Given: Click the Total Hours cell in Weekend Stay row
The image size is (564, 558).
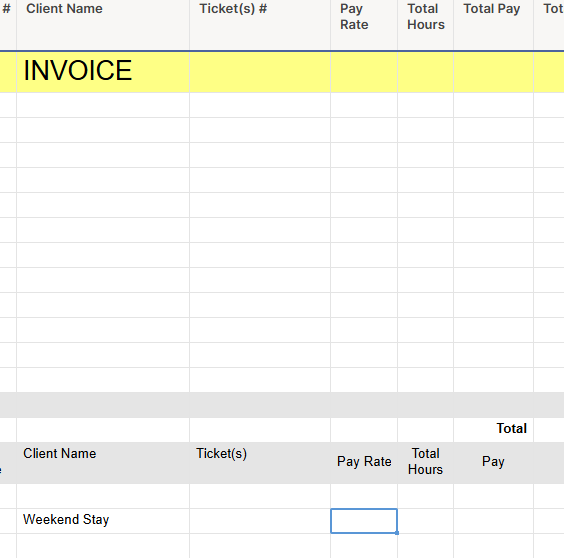Looking at the screenshot, I should (426, 521).
